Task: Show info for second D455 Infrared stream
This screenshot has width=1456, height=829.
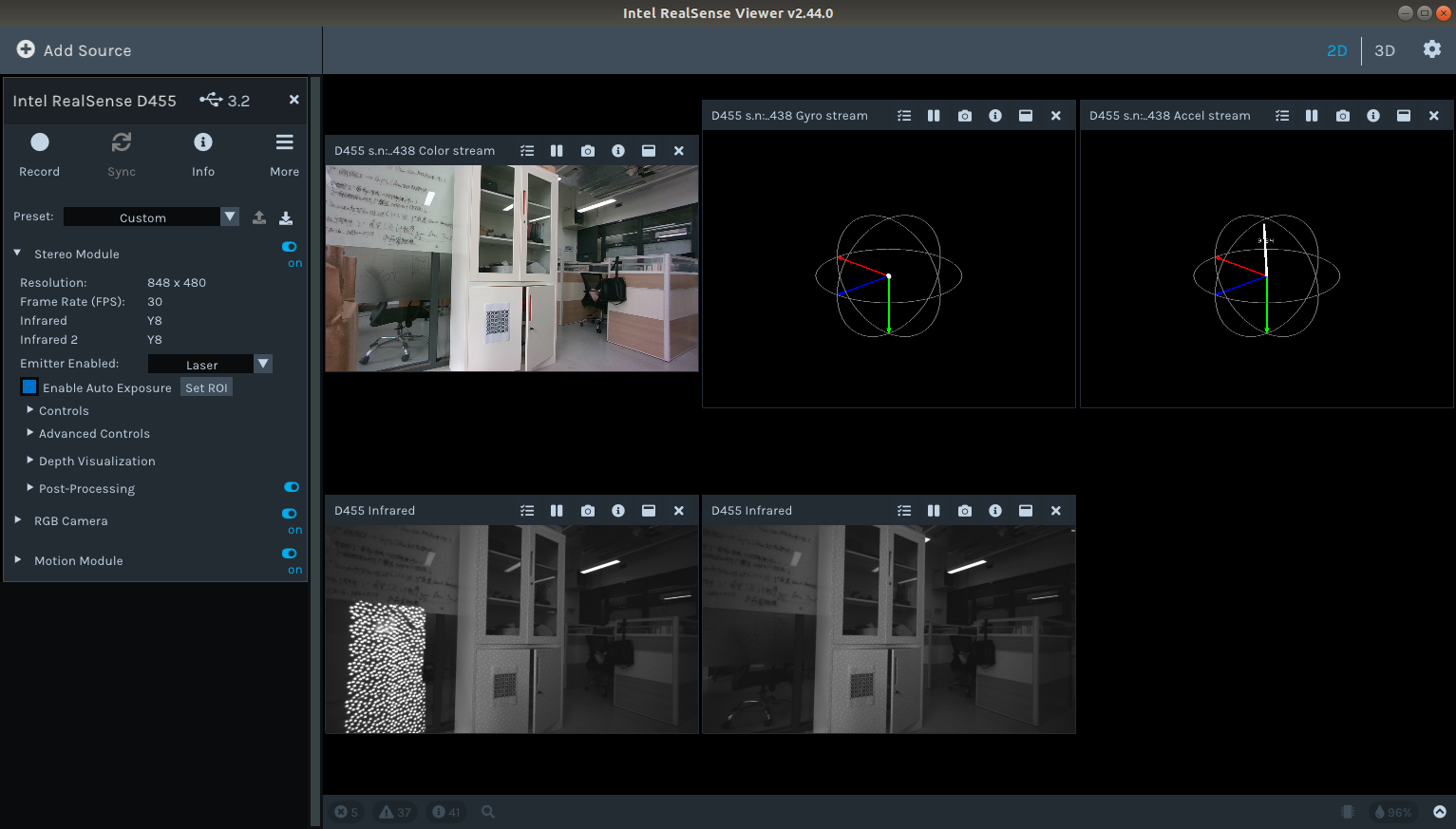Action: pyautogui.click(x=995, y=511)
